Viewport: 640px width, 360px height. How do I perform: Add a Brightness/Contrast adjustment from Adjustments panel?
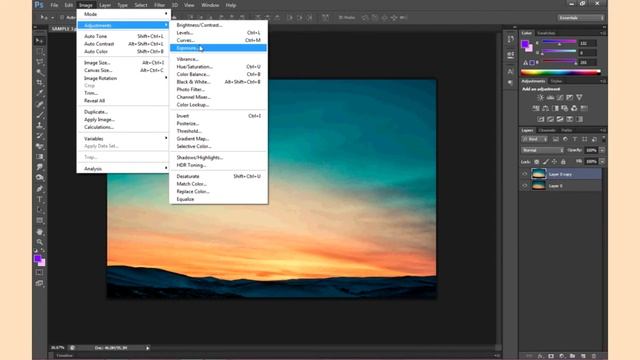click(540, 98)
